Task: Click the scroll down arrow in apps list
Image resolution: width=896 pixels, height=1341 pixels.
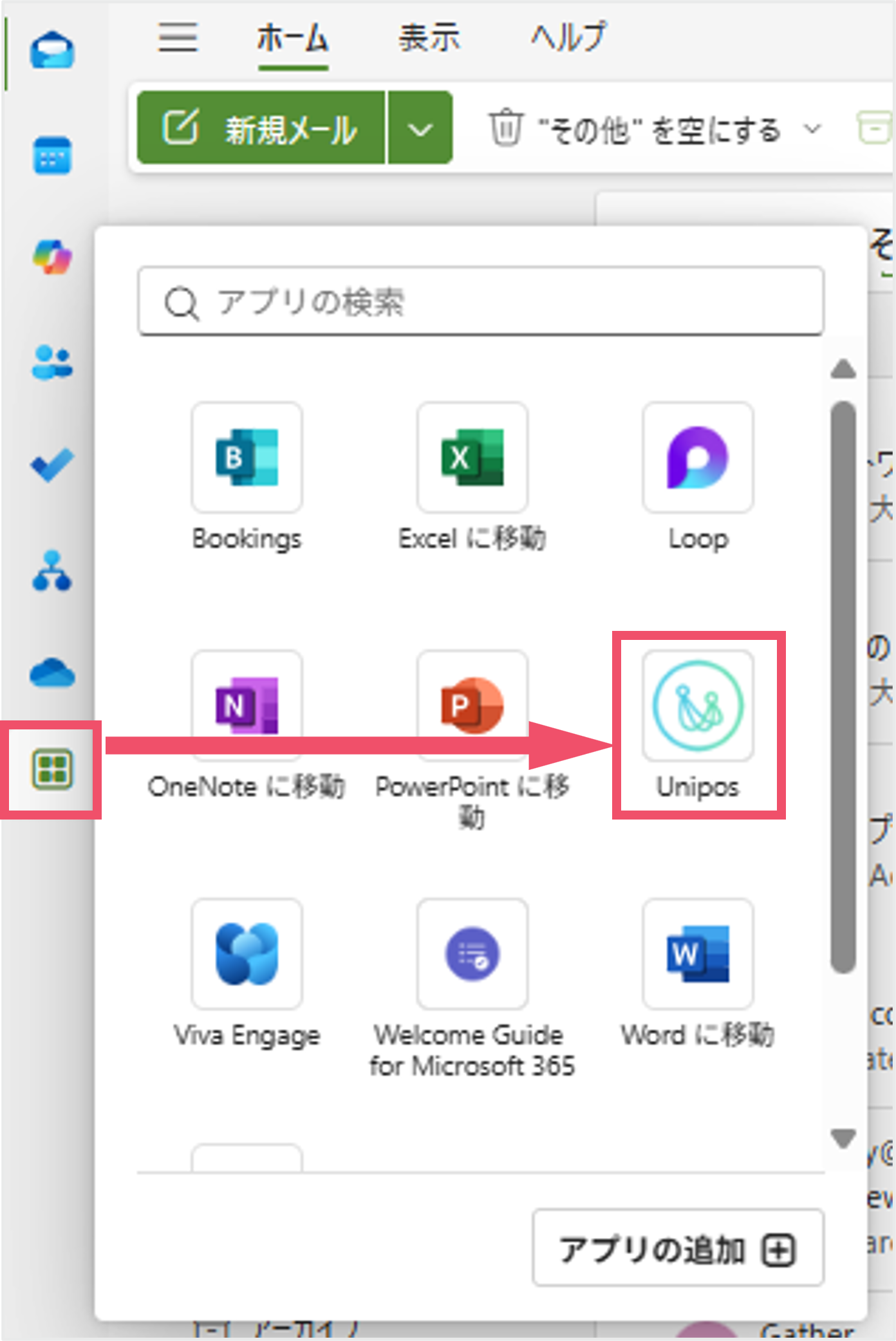Action: tap(843, 1138)
